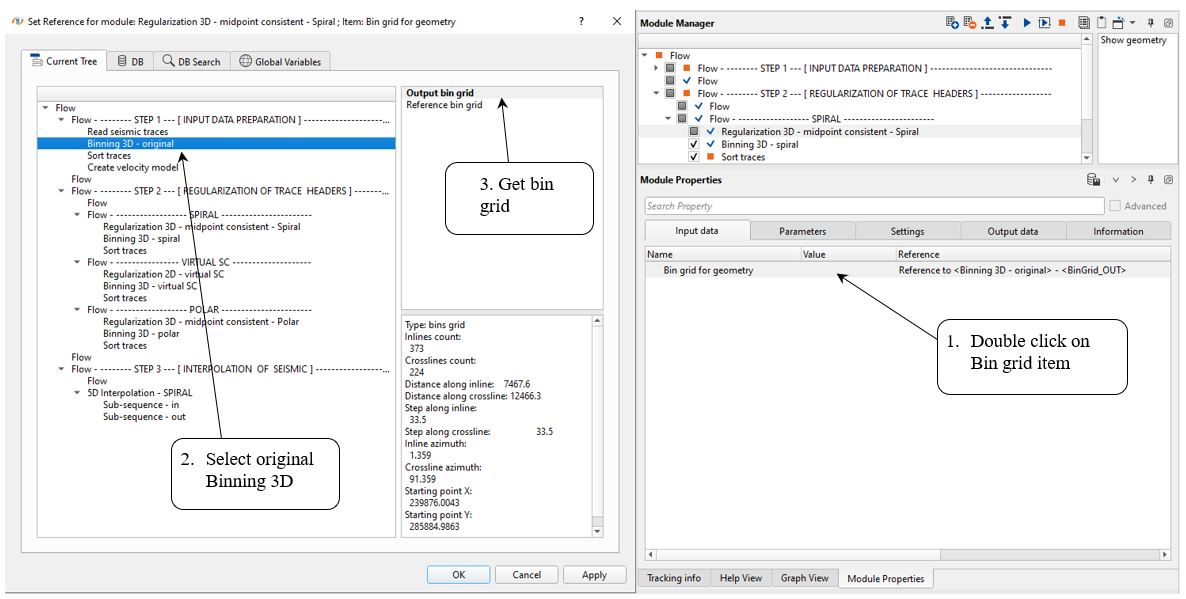Image resolution: width=1186 pixels, height=599 pixels.
Task: Switch to the DB Search tab
Action: point(191,62)
